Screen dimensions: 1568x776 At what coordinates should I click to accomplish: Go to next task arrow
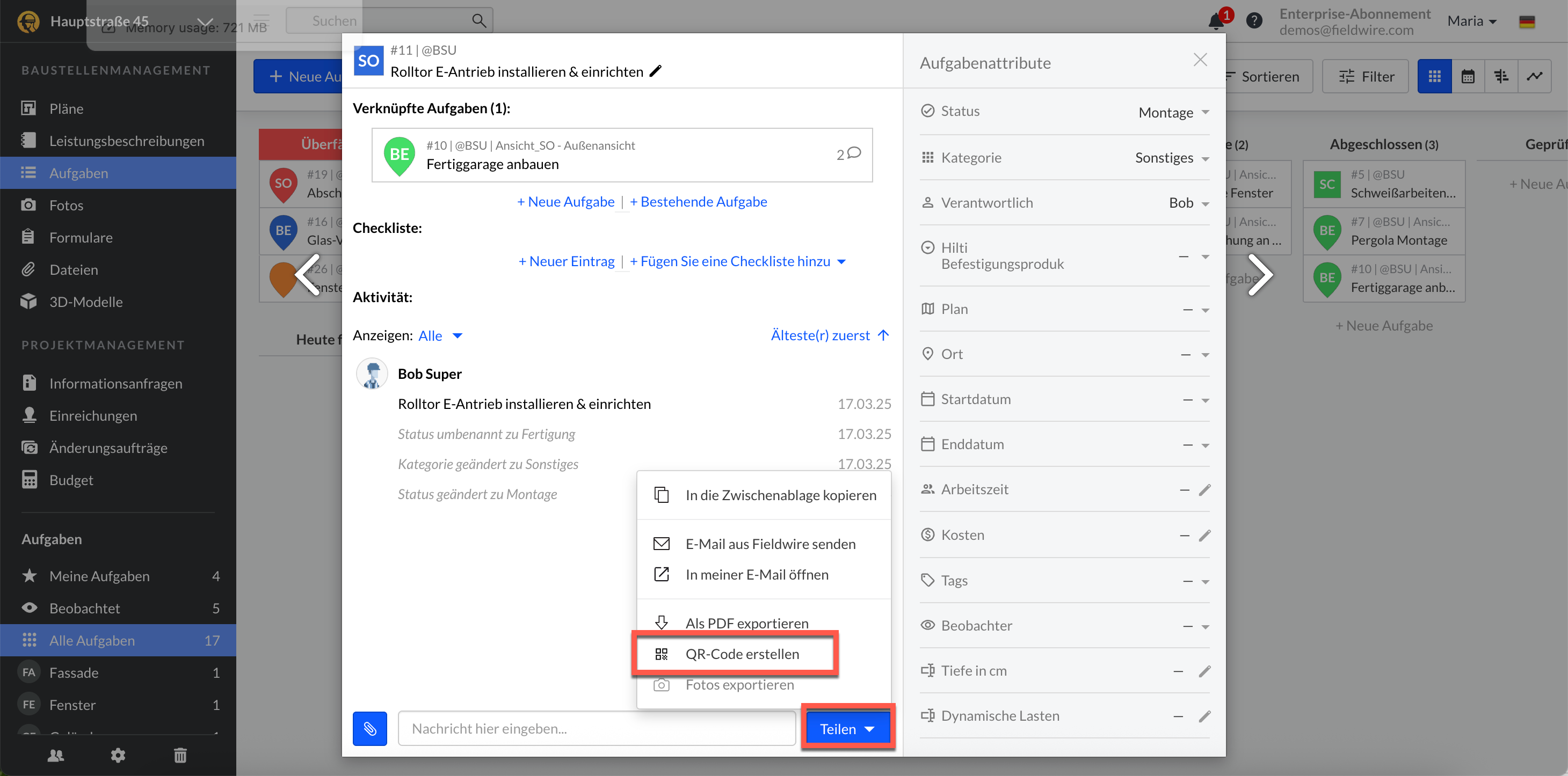[x=1259, y=275]
